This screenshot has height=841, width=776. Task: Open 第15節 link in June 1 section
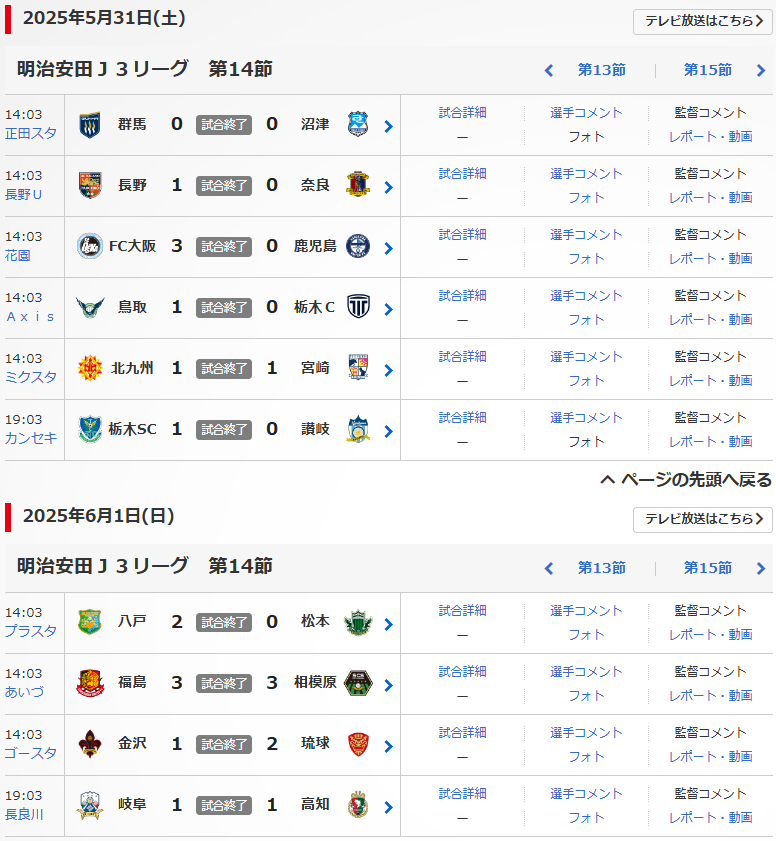(x=707, y=568)
